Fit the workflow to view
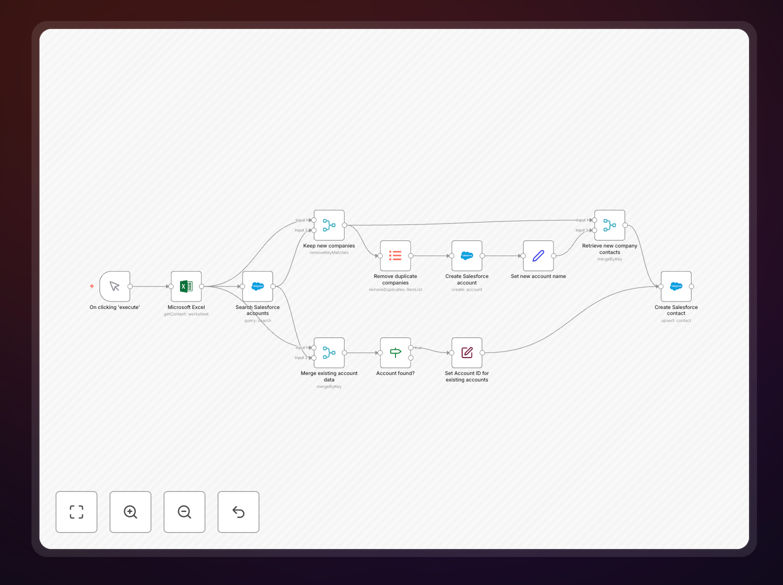Viewport: 783px width, 585px height. [76, 512]
